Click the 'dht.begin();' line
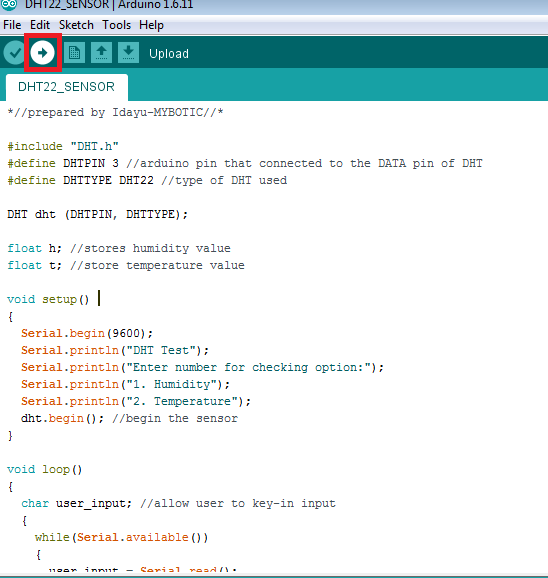 point(129,418)
